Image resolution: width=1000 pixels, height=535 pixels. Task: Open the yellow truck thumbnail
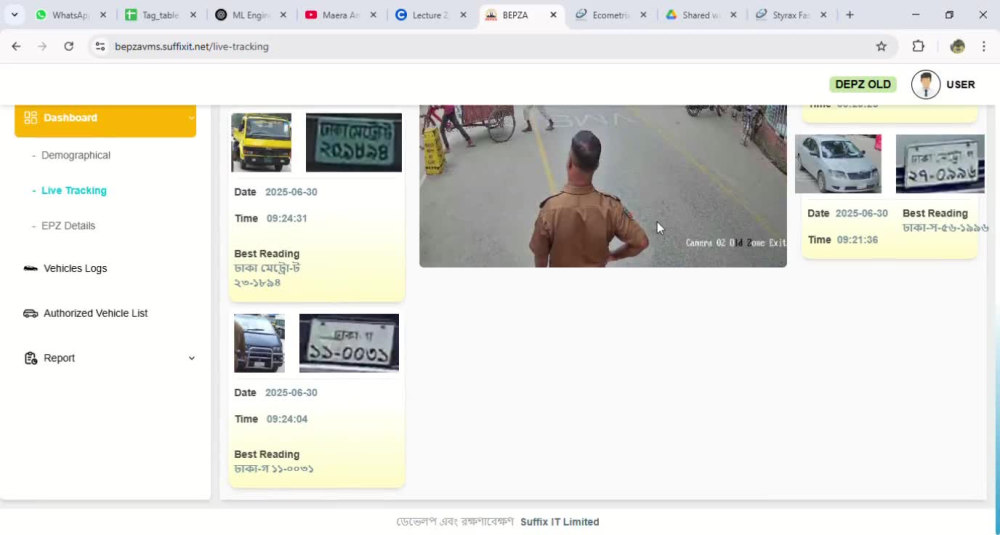[261, 142]
